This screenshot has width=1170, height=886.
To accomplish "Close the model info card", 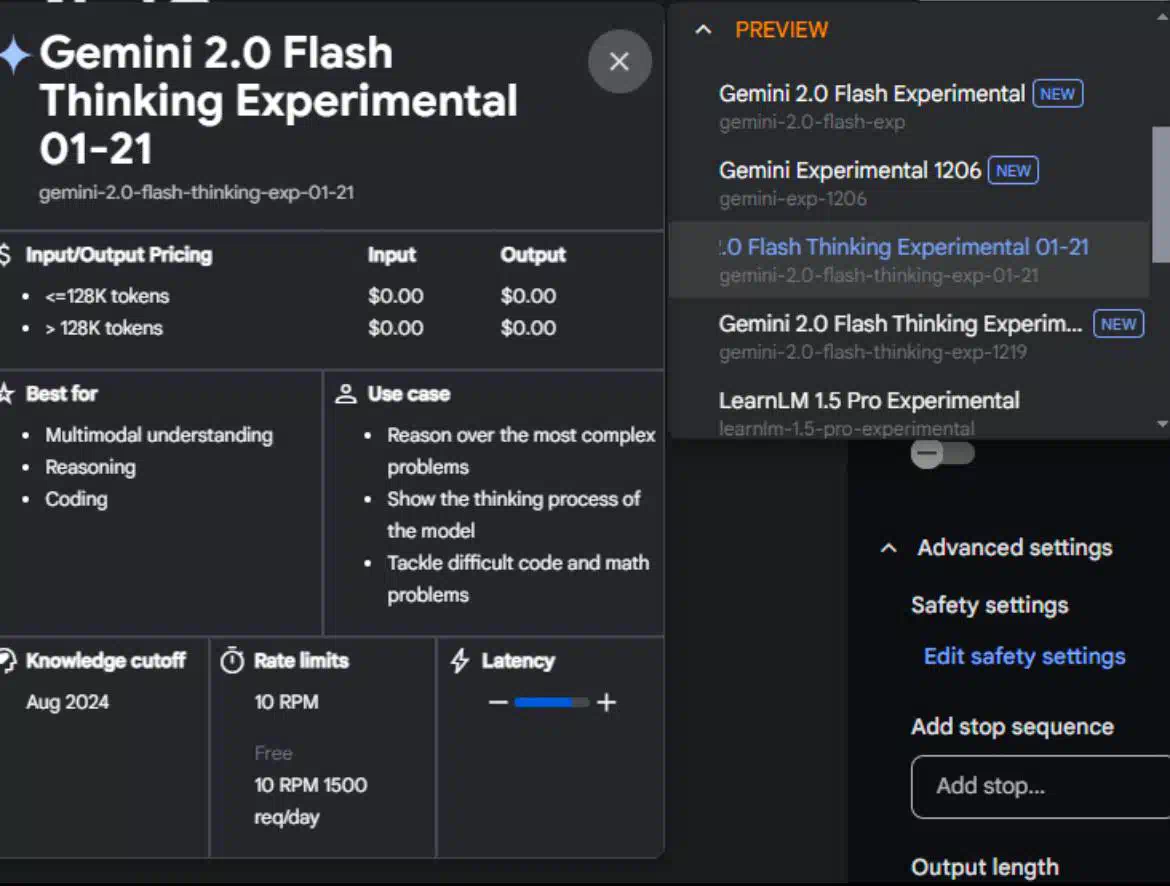I will pos(619,62).
